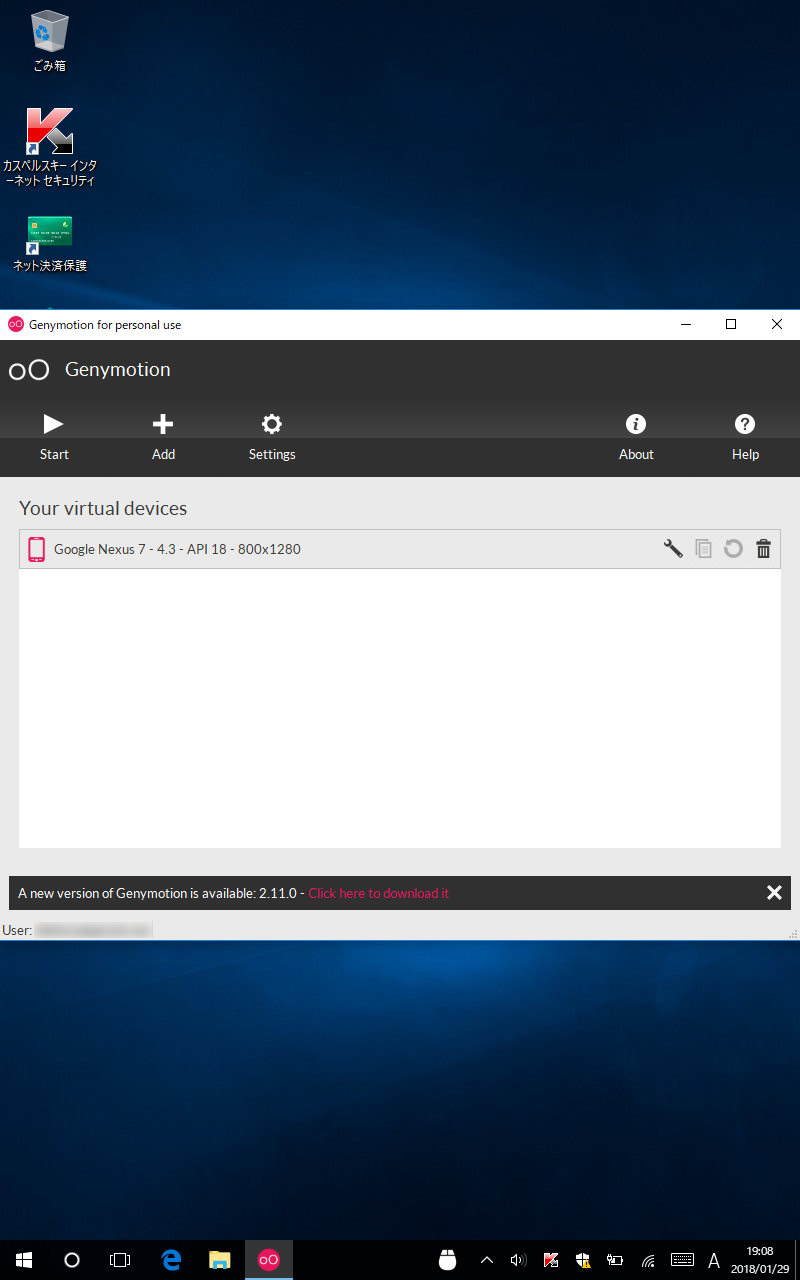Image resolution: width=800 pixels, height=1280 pixels.
Task: Open Genymotion Help
Action: click(745, 437)
